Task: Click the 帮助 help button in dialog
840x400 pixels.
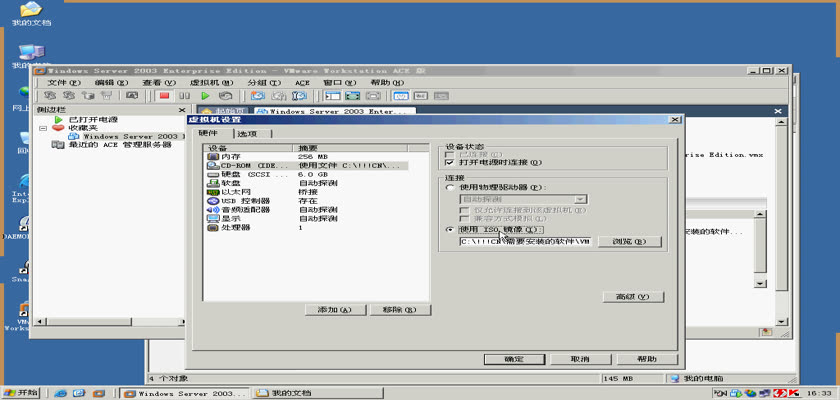Action: point(647,359)
